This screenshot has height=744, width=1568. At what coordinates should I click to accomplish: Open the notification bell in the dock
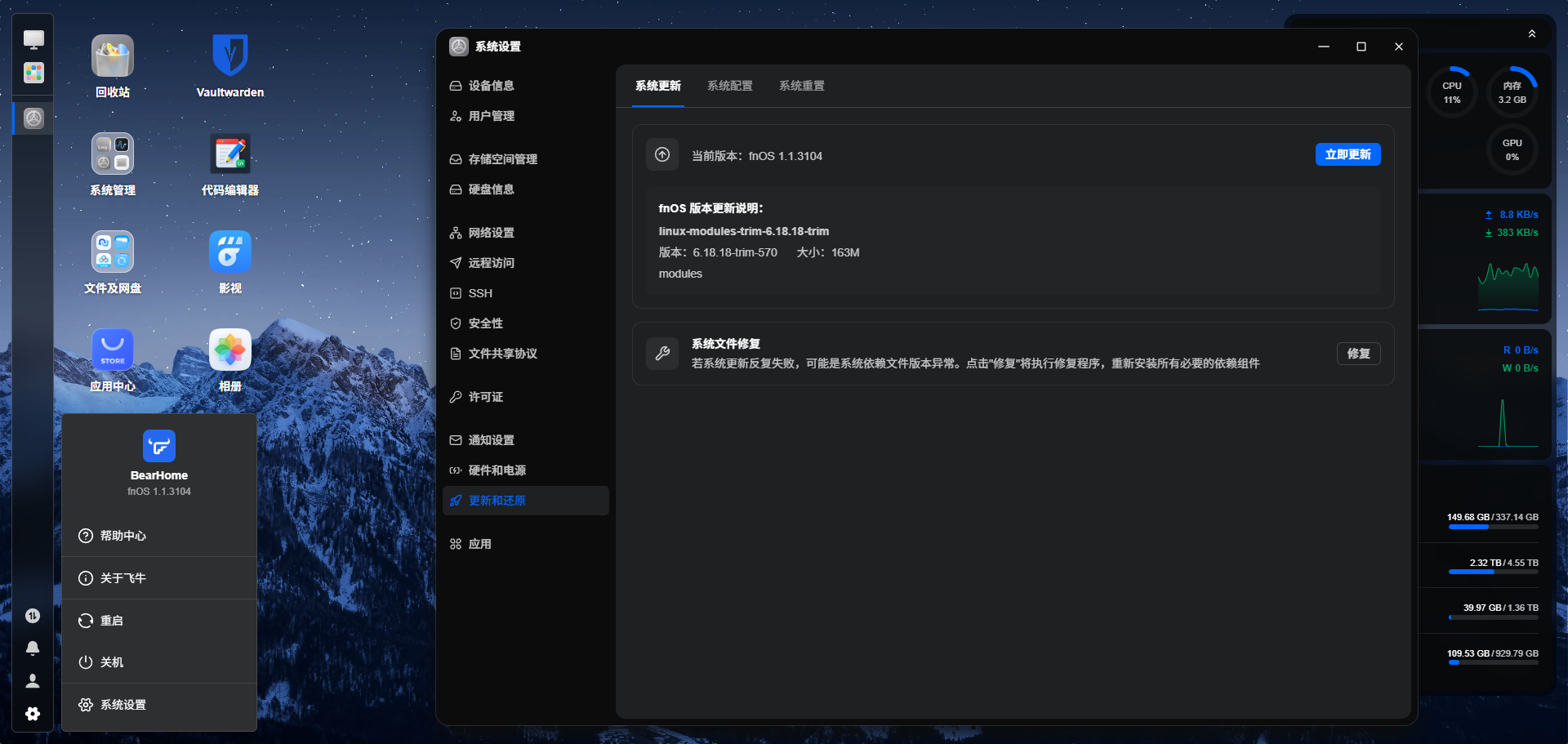[33, 648]
